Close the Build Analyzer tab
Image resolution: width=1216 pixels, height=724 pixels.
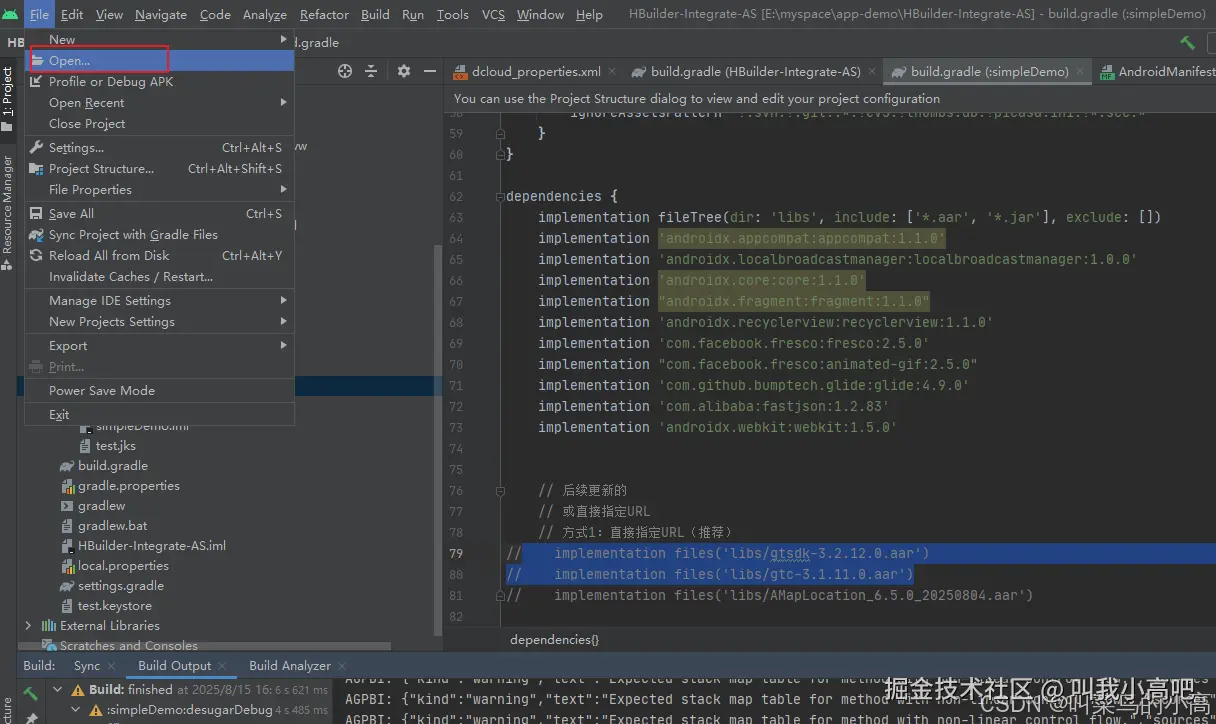[x=342, y=666]
